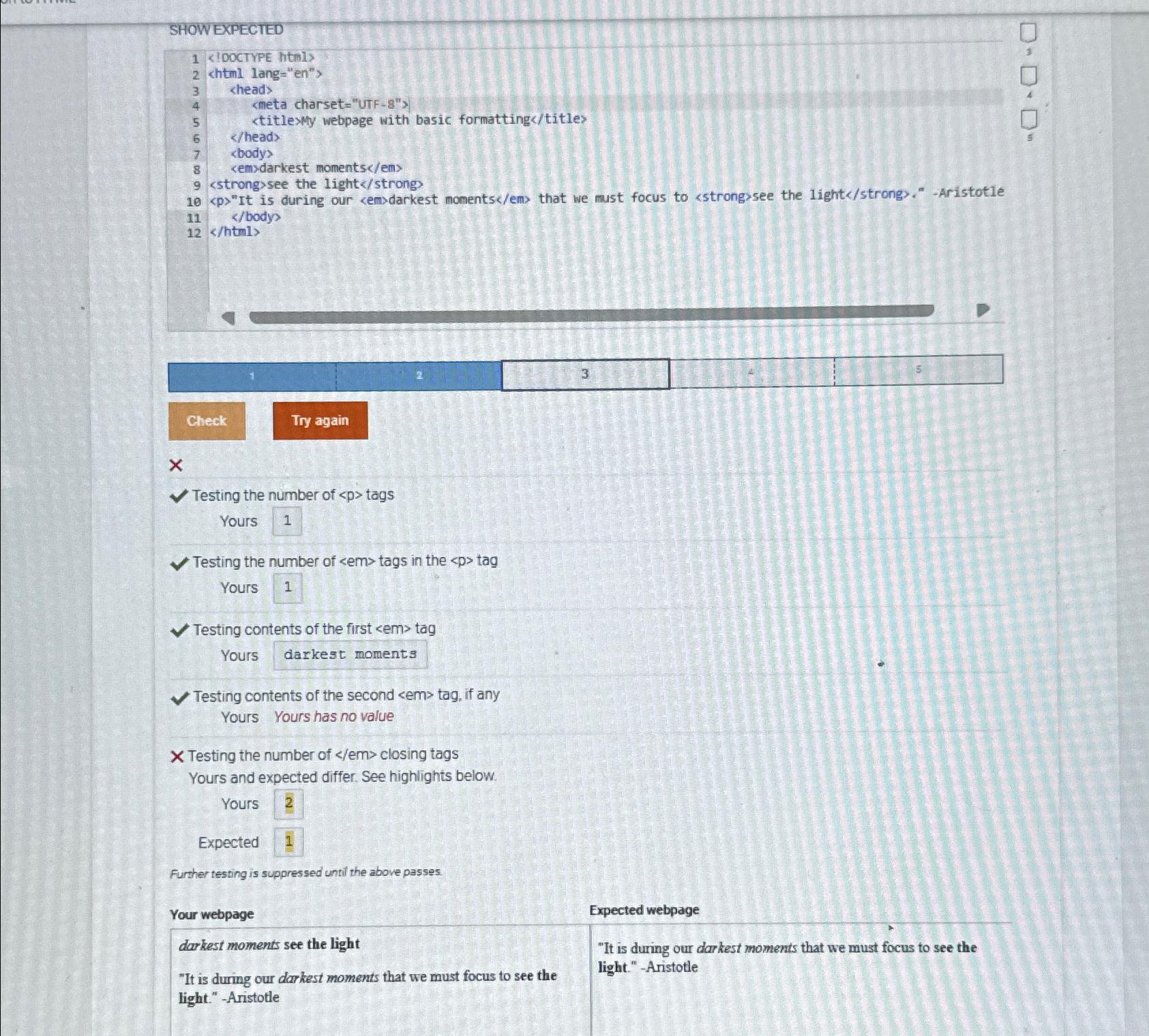Click green checkmark beside second em tag test

point(180,696)
